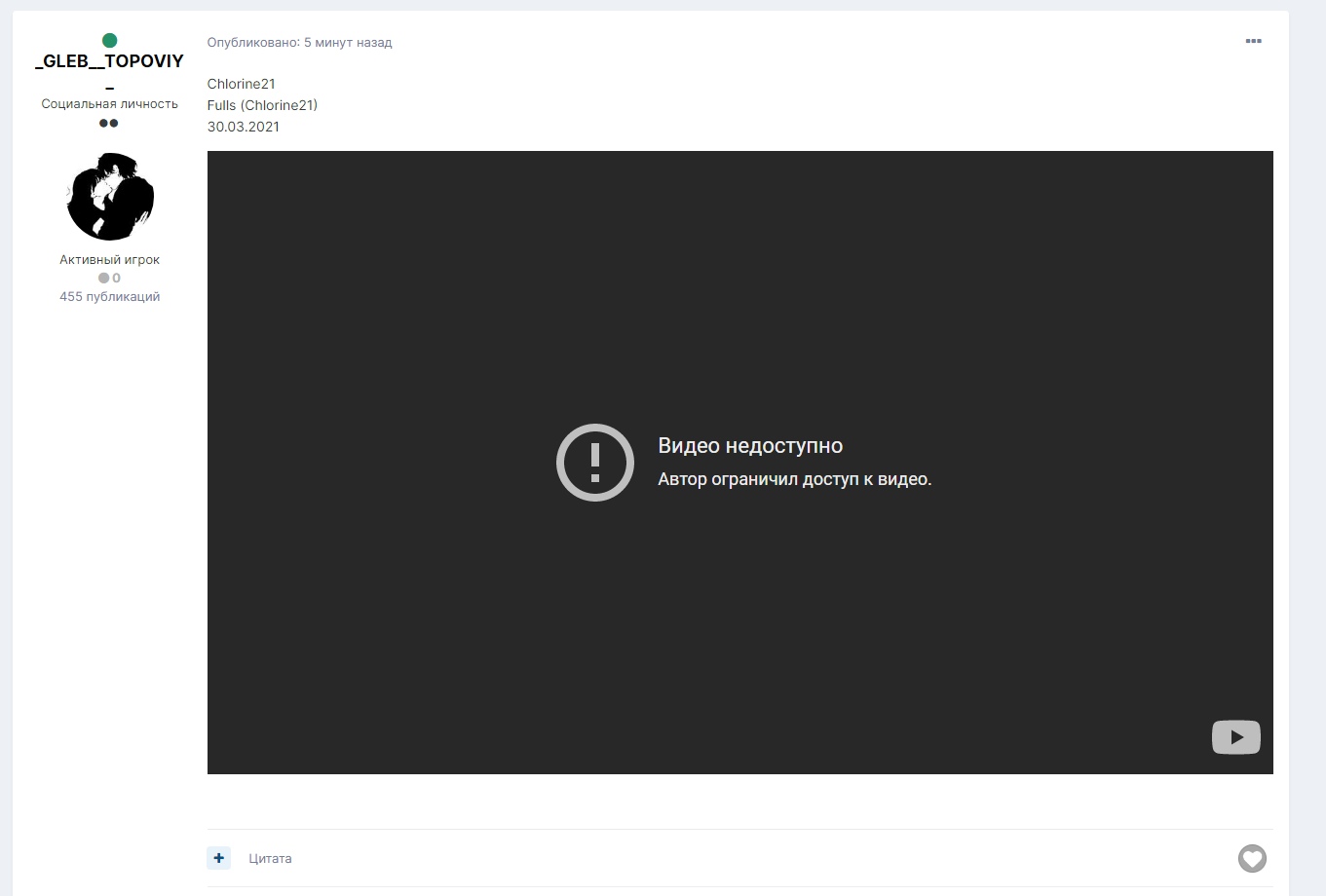The height and width of the screenshot is (896, 1326).
Task: Select the text 'Fulls (Chlorine21)'
Action: click(262, 105)
